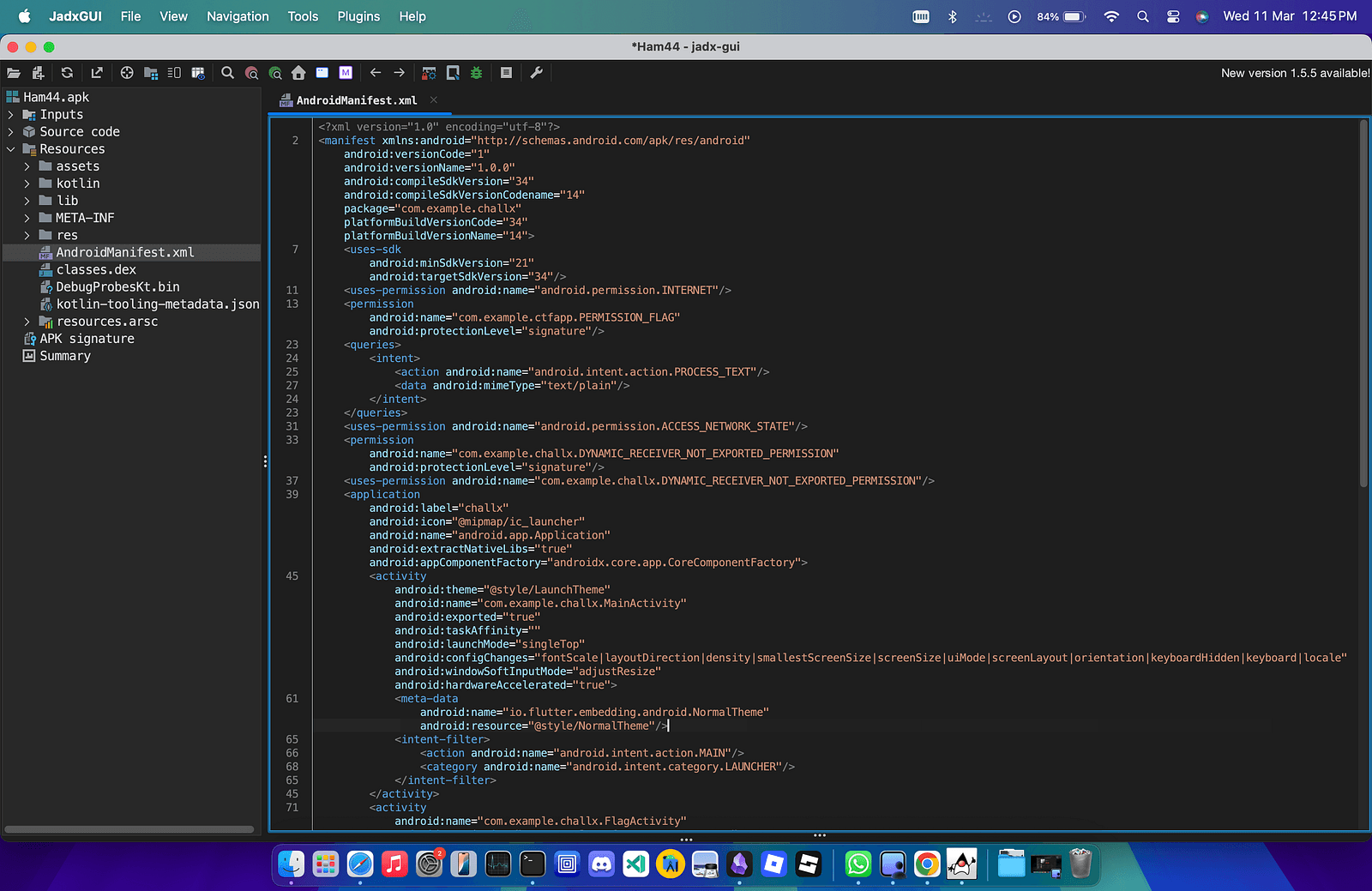Open log viewer icon in toolbar
Viewport: 1372px width, 891px height.
tap(506, 73)
